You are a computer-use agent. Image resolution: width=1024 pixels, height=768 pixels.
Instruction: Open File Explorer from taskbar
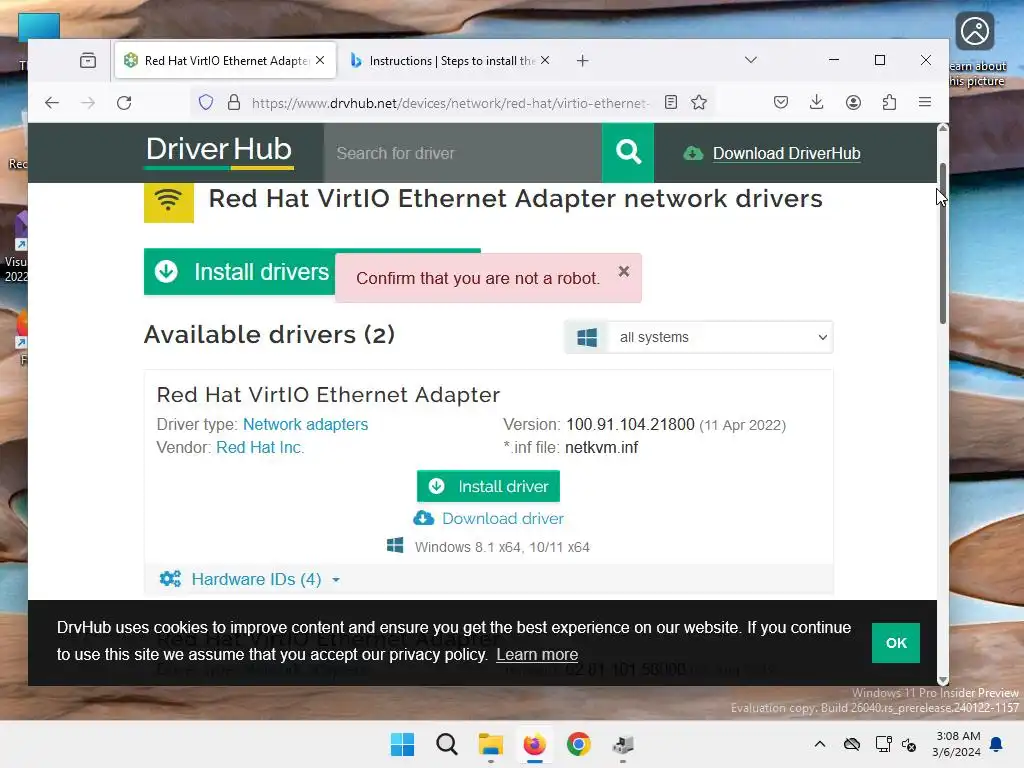point(490,744)
